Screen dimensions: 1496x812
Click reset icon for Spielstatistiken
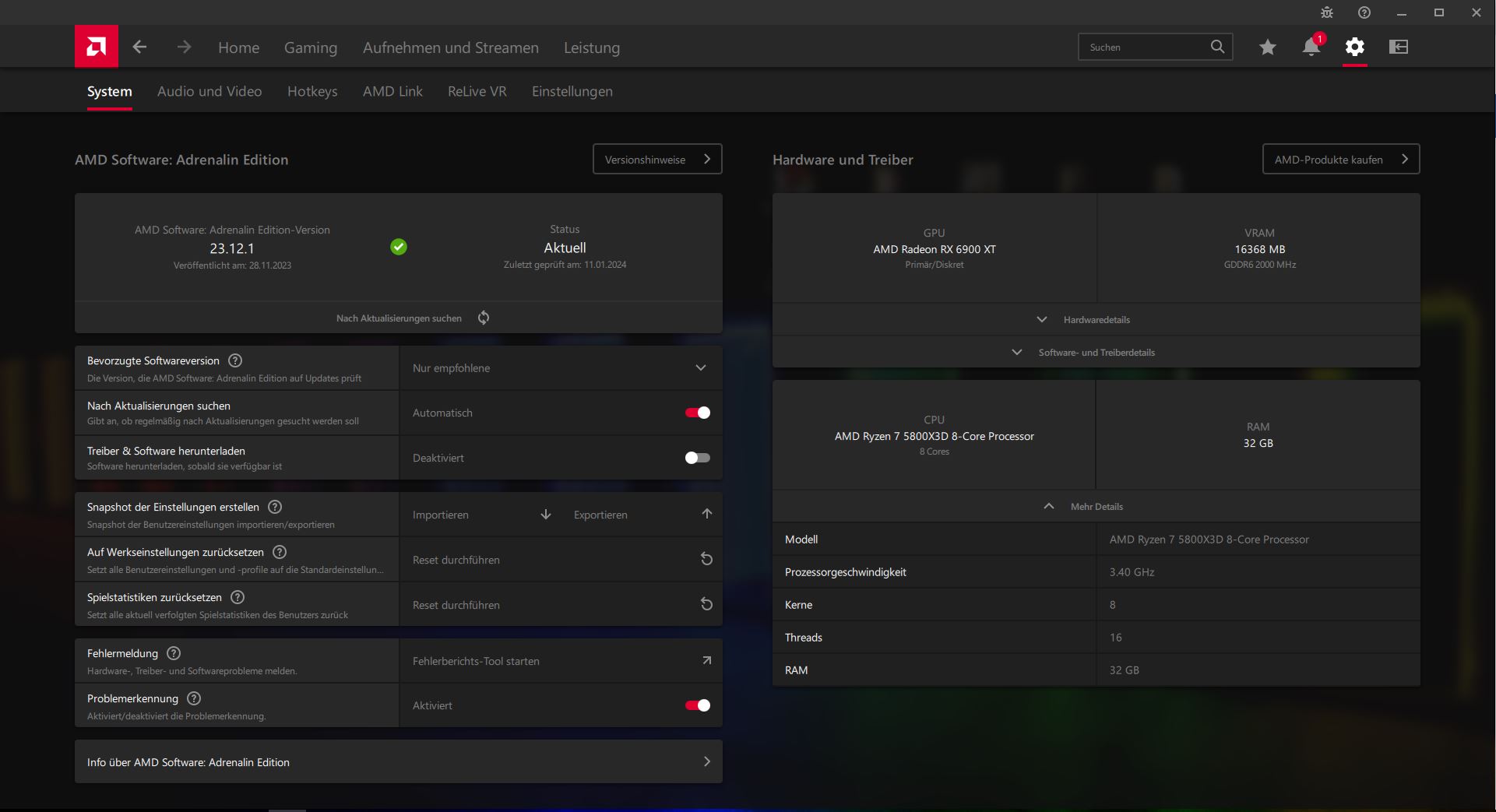click(707, 604)
